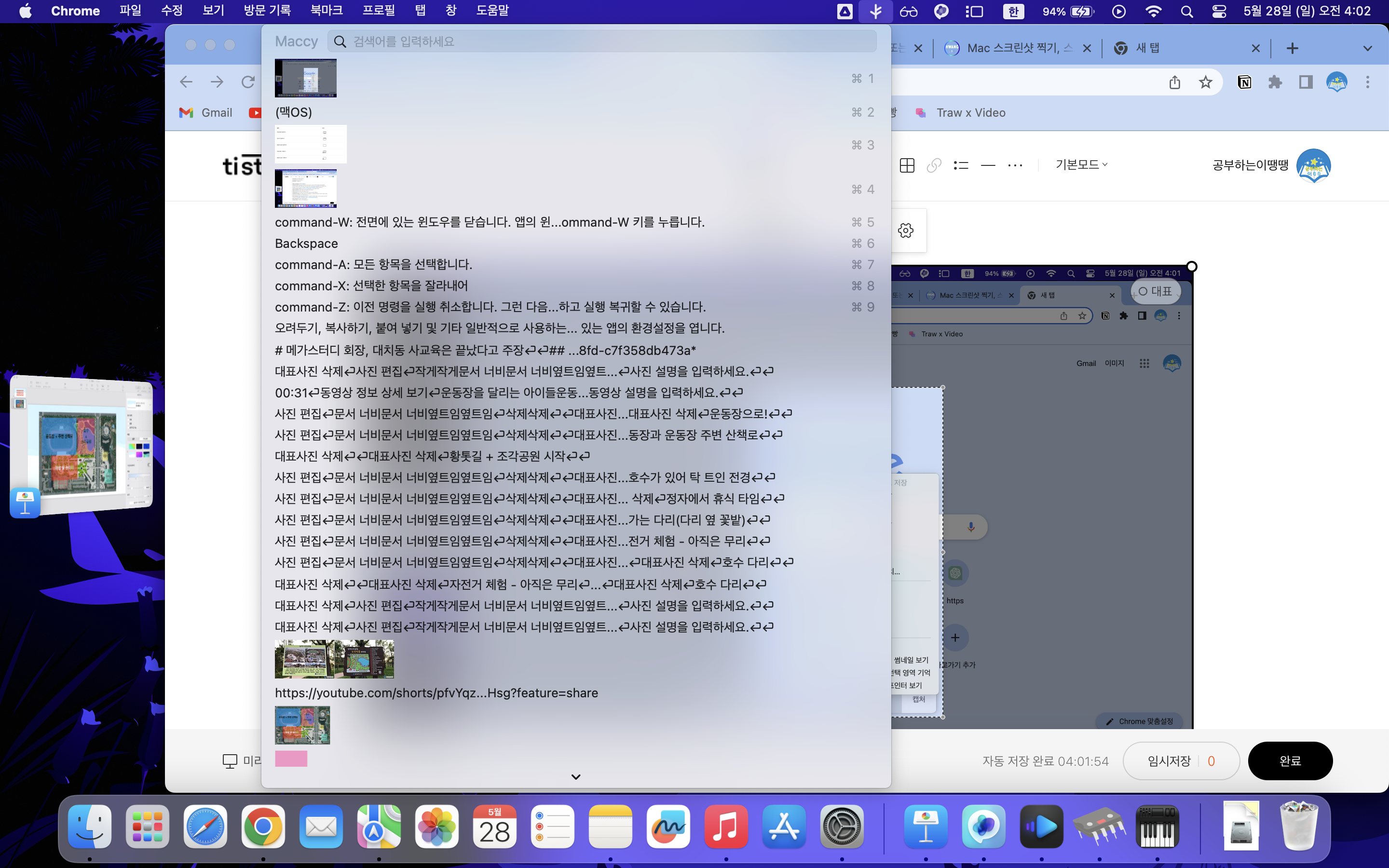Open Control Center toggles in menu bar

(x=1219, y=11)
